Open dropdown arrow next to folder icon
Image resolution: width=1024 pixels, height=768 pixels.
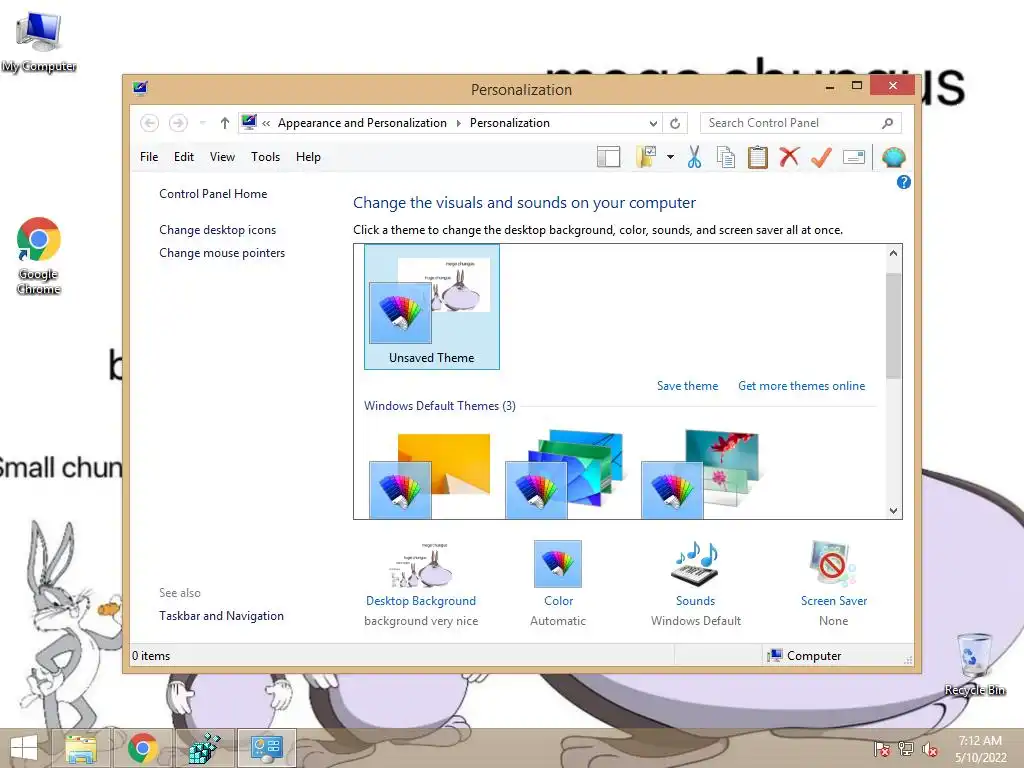pyautogui.click(x=670, y=157)
